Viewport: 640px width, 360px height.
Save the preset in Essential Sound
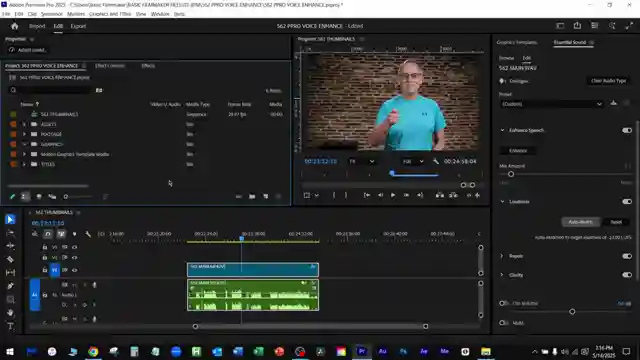click(613, 104)
